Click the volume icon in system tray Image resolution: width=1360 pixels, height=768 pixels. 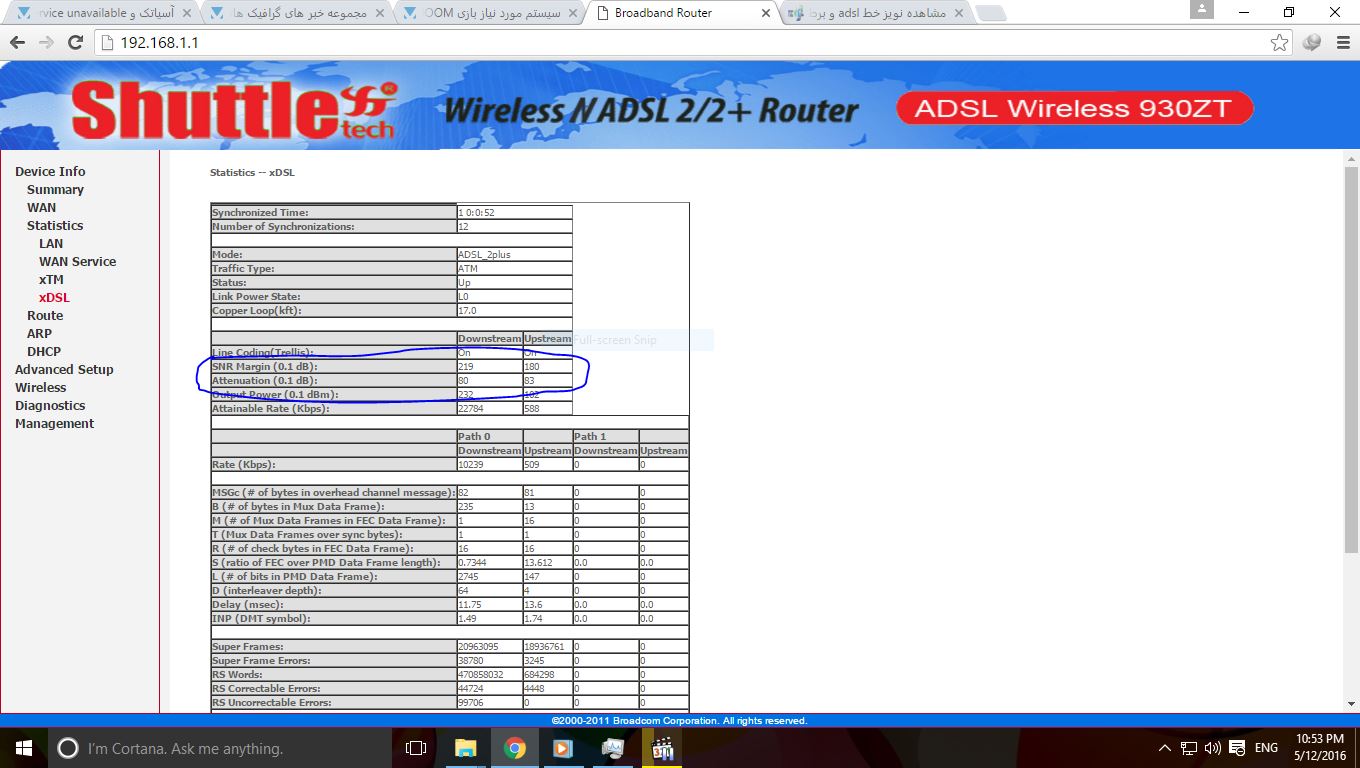1213,748
